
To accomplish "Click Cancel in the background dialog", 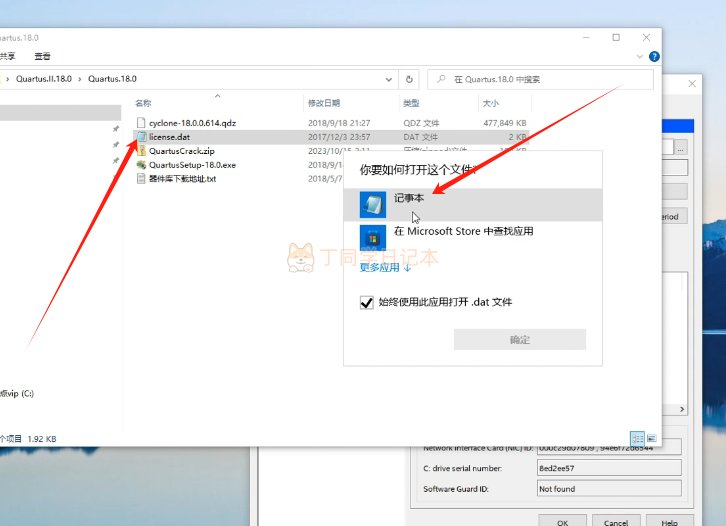I will pos(616,521).
